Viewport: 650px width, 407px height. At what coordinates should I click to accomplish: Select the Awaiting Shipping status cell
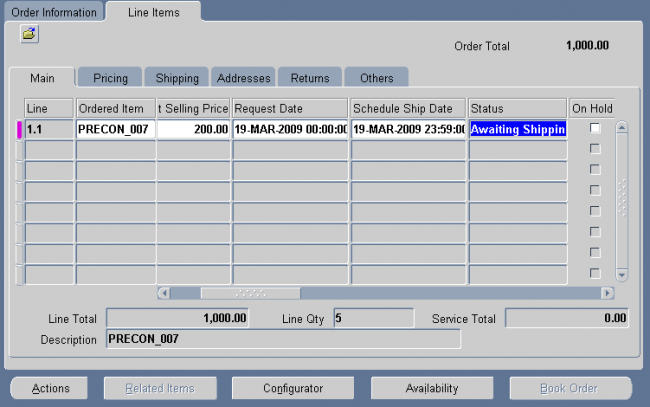point(518,129)
